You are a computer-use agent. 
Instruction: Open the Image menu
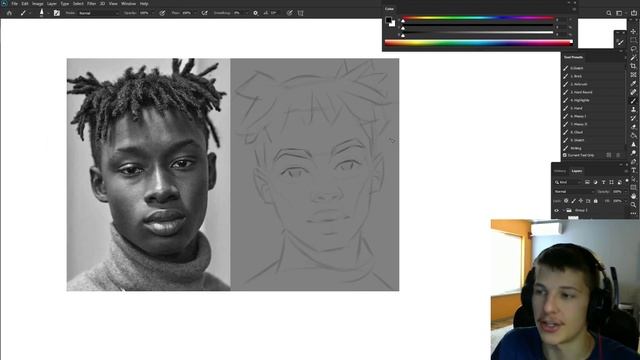[x=38, y=4]
